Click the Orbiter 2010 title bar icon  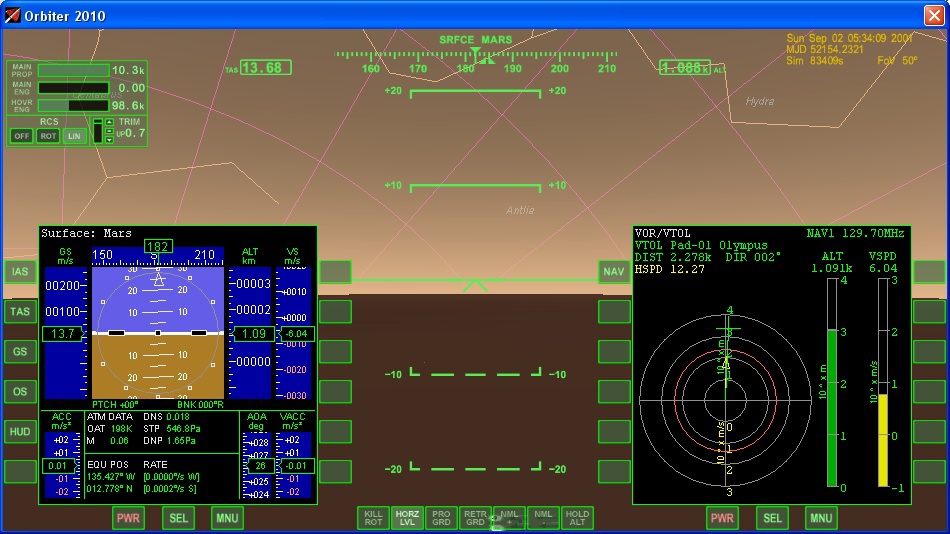(12, 15)
